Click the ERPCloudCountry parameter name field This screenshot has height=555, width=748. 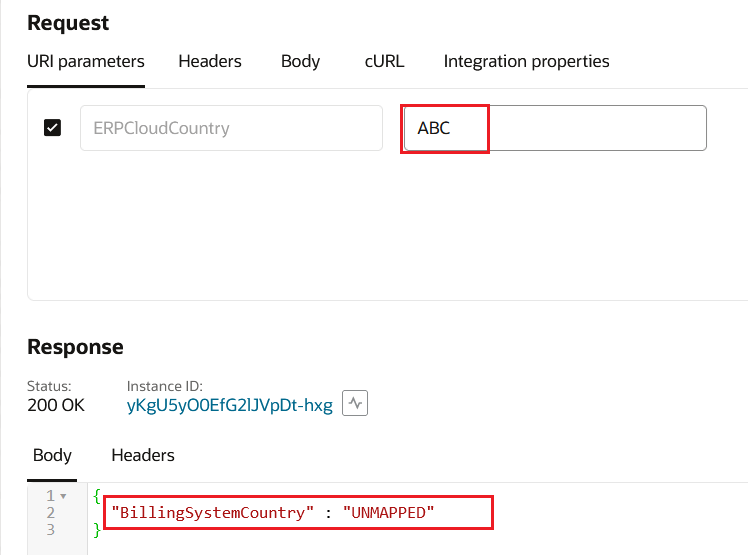point(231,128)
